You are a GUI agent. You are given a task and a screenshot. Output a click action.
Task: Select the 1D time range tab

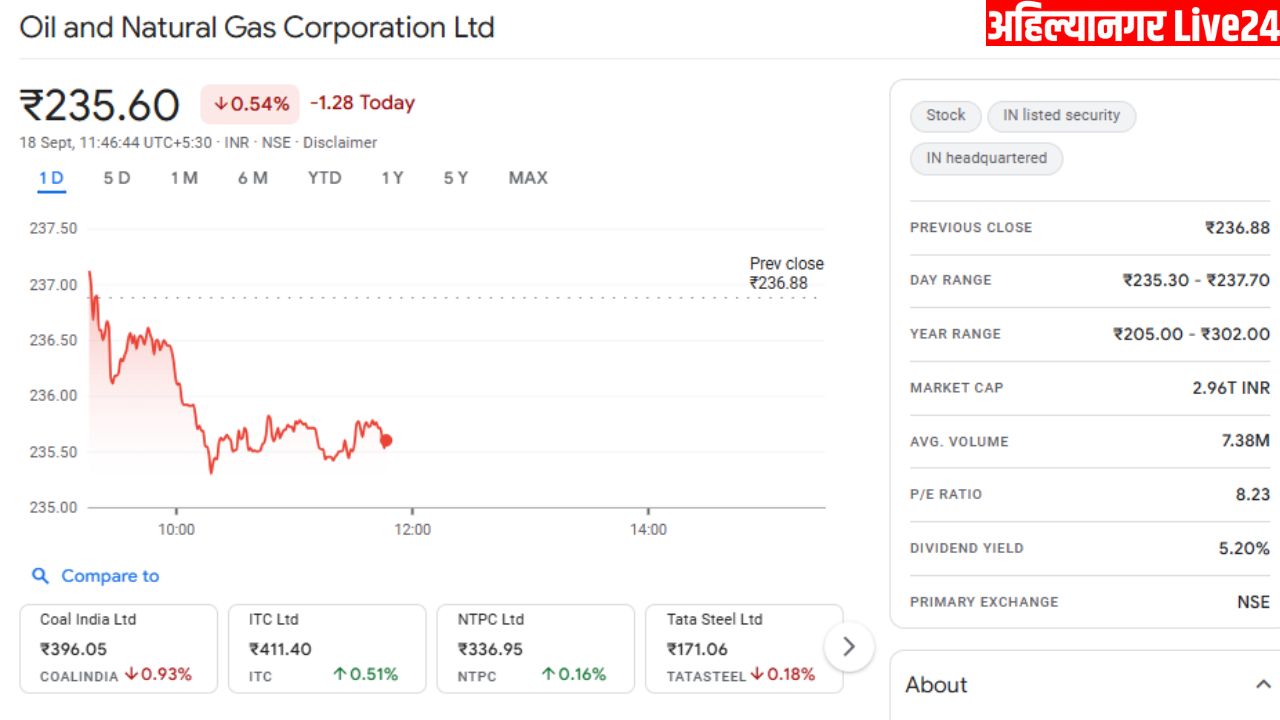click(51, 178)
